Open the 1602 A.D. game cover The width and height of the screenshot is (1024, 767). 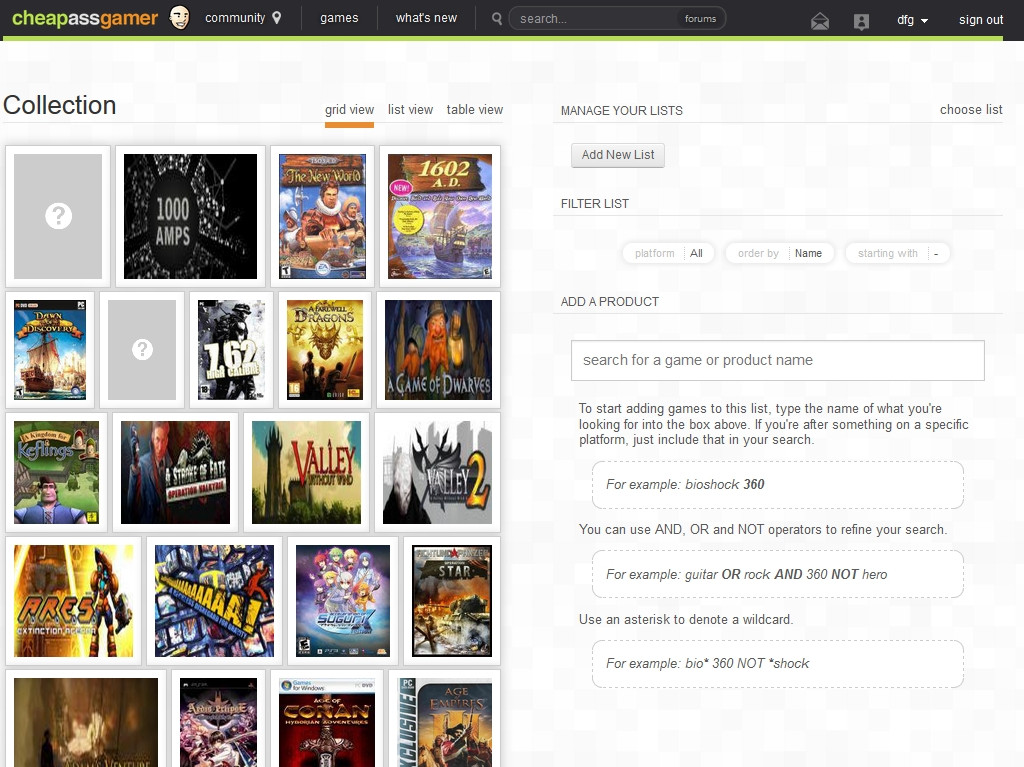tap(440, 216)
